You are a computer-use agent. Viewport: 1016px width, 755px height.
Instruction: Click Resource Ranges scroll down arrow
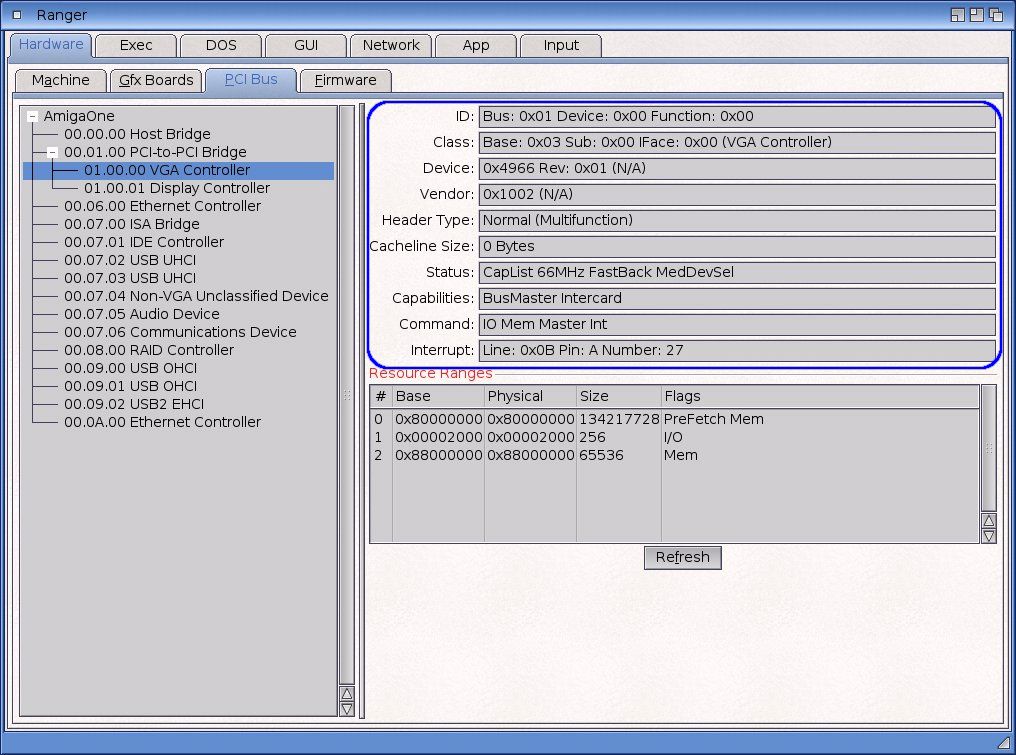point(989,536)
